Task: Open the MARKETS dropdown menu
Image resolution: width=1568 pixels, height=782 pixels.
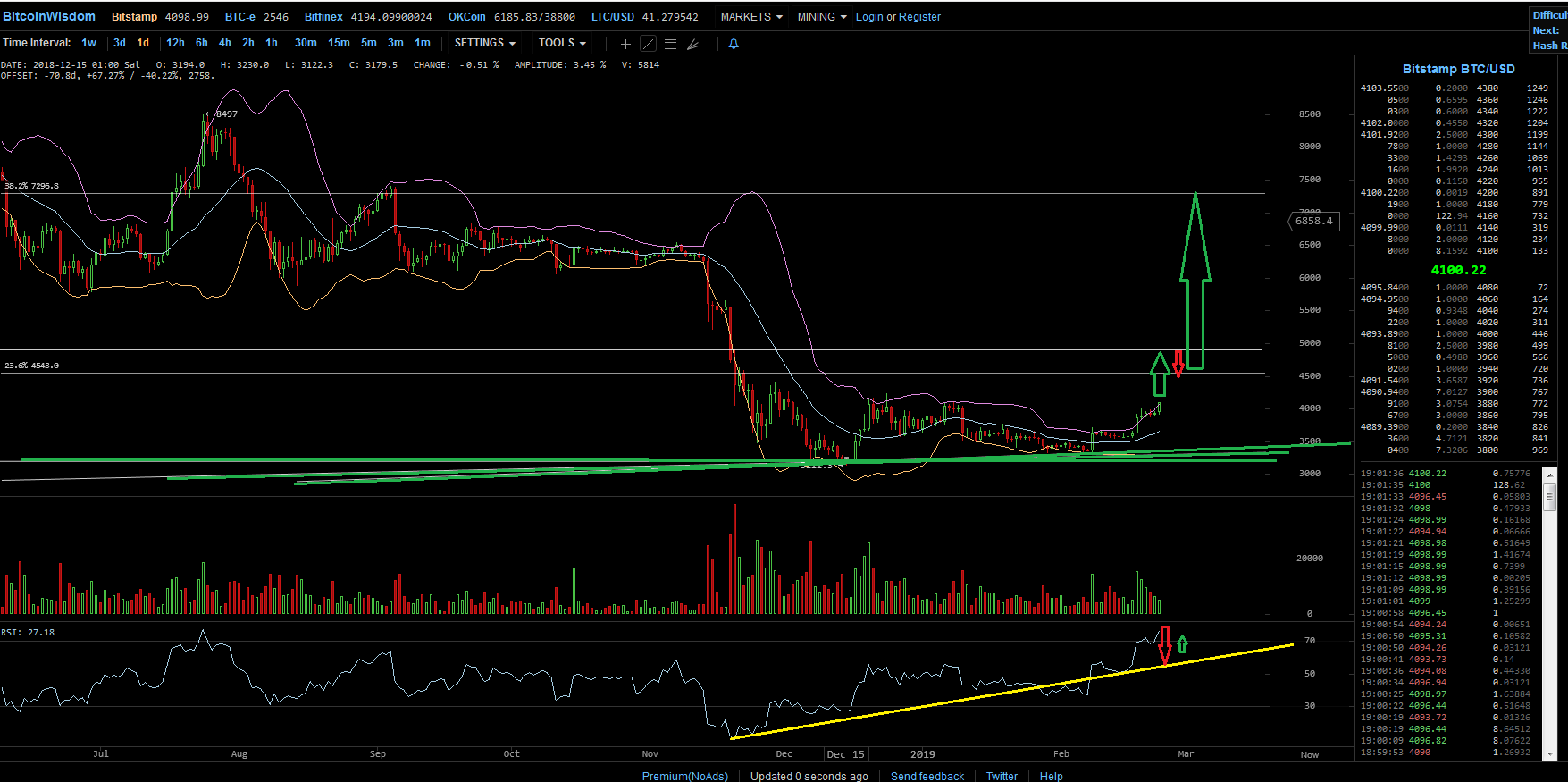Action: tap(751, 17)
